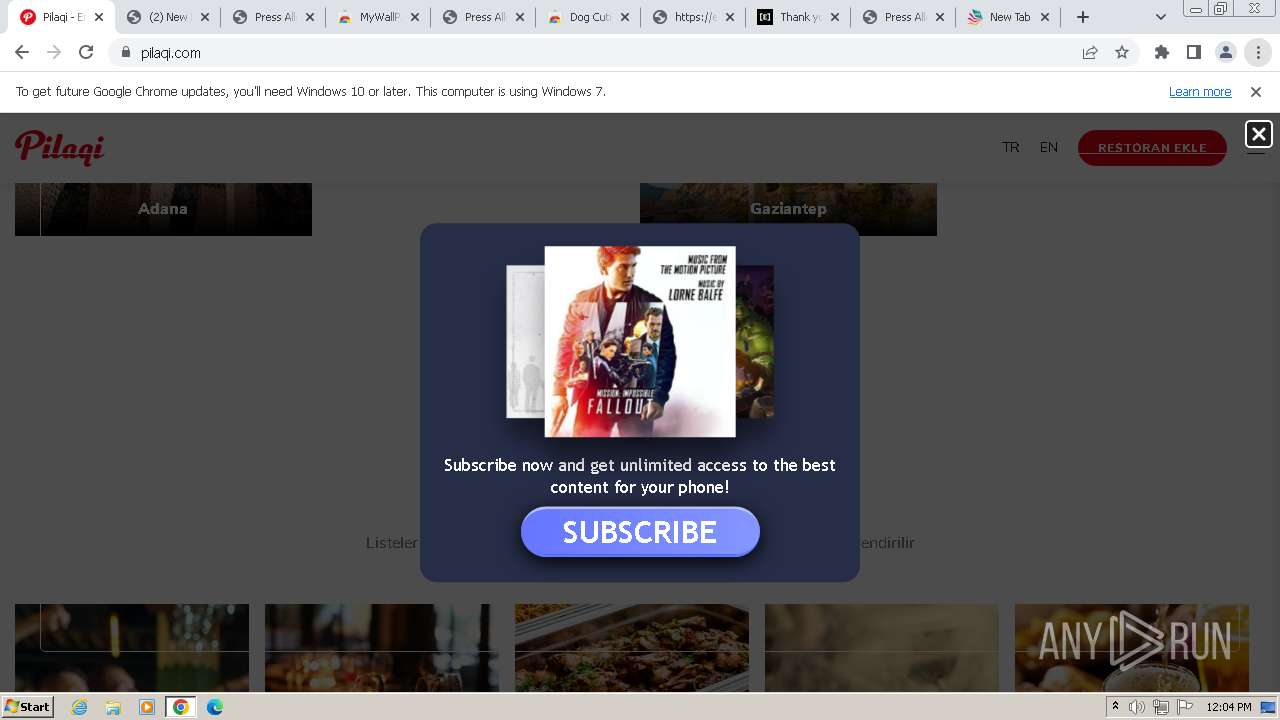The width and height of the screenshot is (1280, 720).
Task: Open the grilled food restaurant photo
Action: pyautogui.click(x=632, y=647)
